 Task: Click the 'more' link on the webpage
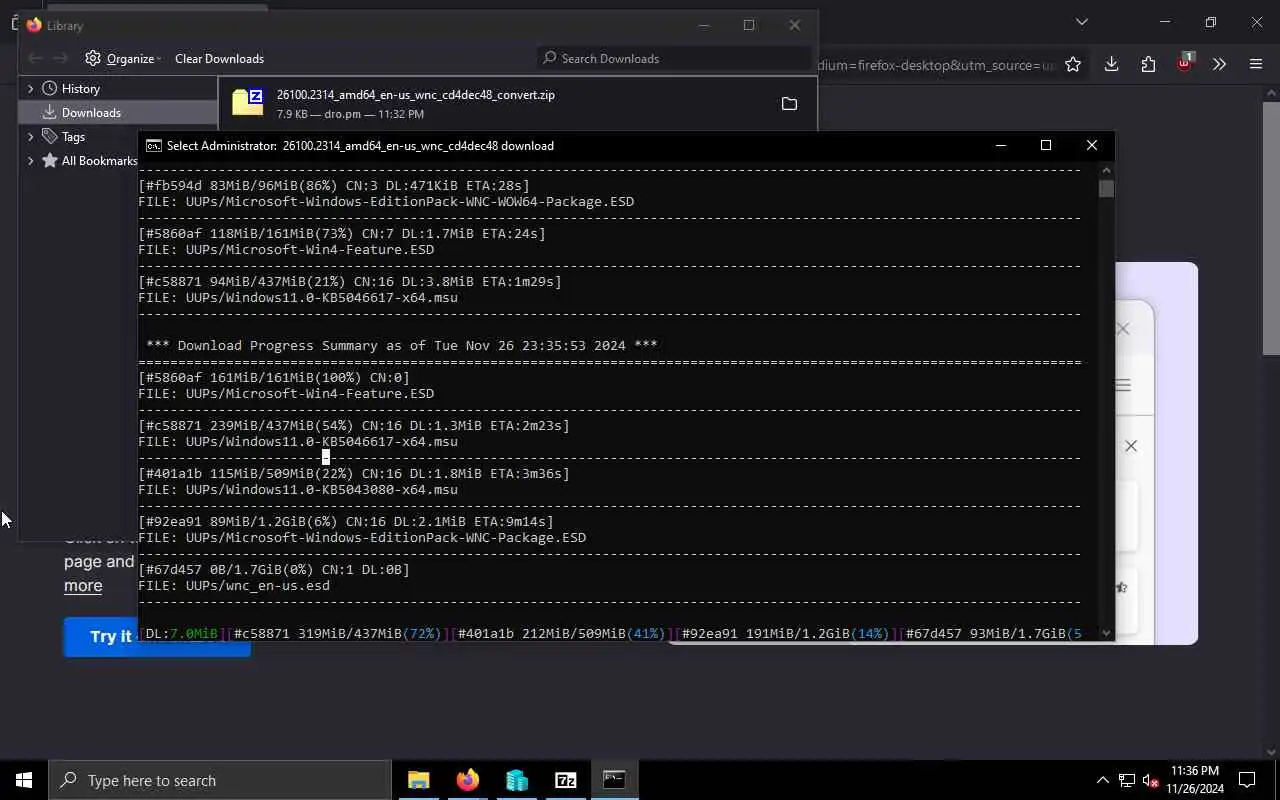(x=83, y=586)
